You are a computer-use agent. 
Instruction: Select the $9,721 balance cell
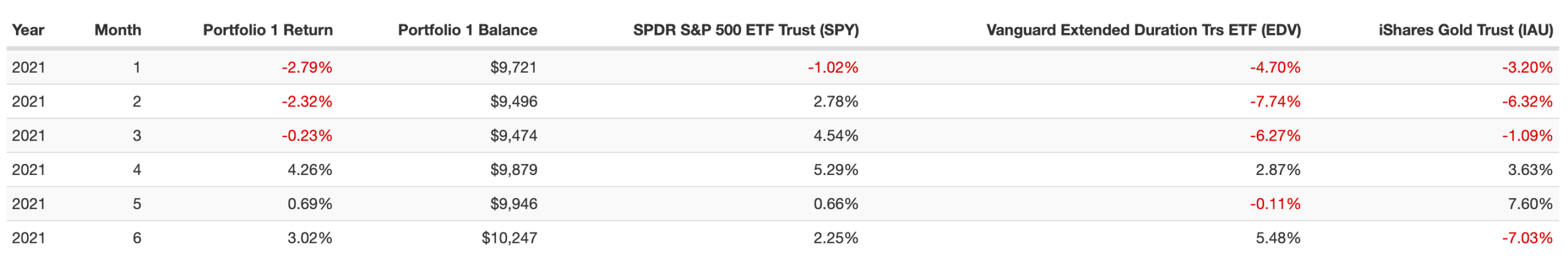point(513,67)
